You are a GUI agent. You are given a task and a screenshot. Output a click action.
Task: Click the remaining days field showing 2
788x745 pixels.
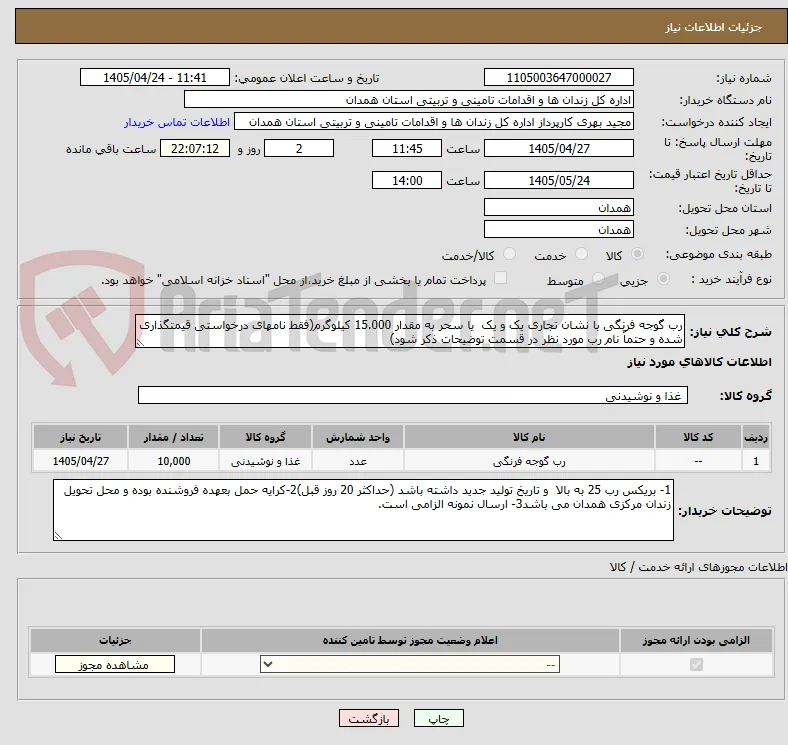(x=299, y=148)
